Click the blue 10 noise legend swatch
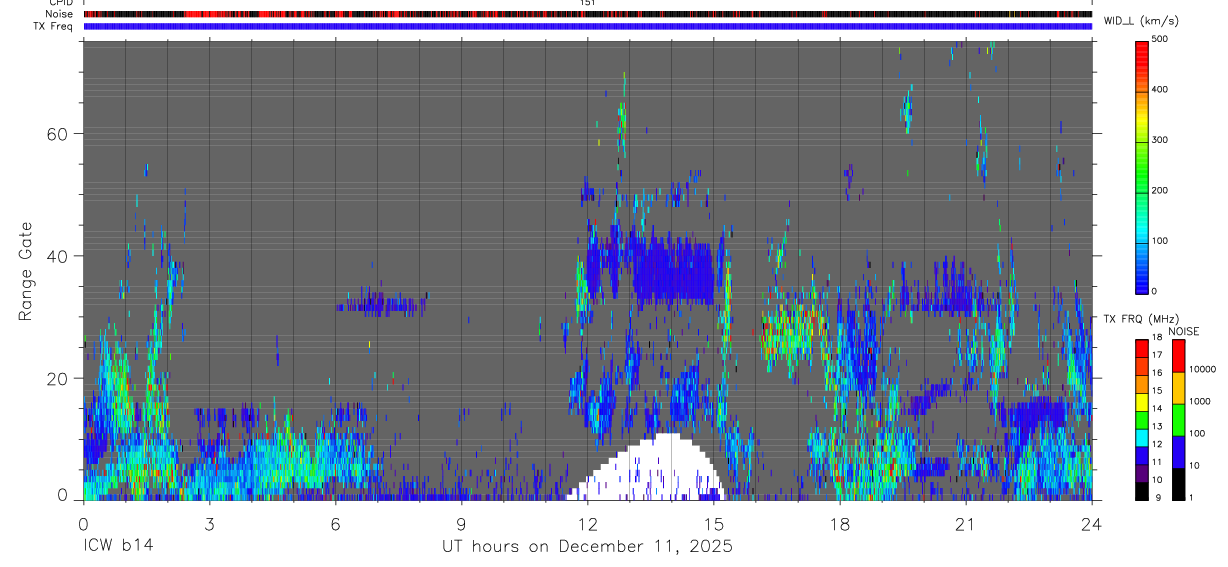The image size is (1228, 567). [x=1178, y=452]
